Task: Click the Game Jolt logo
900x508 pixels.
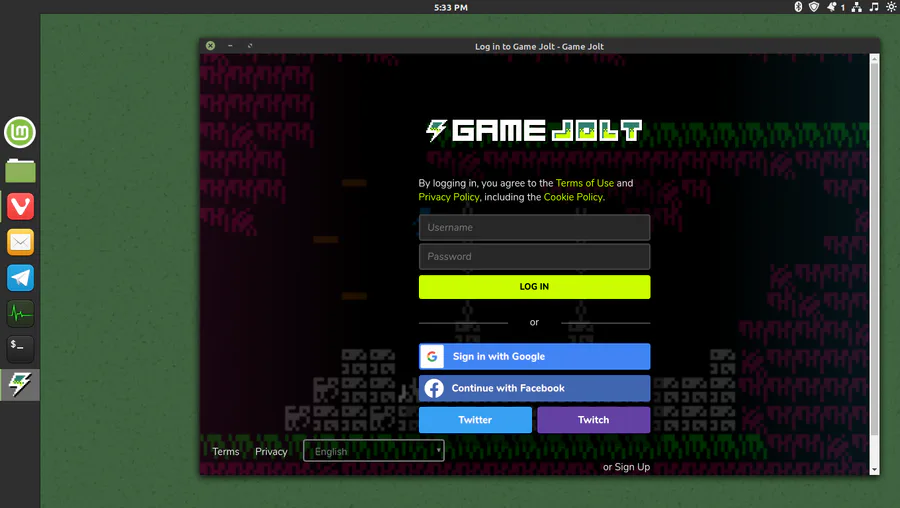Action: pos(534,131)
